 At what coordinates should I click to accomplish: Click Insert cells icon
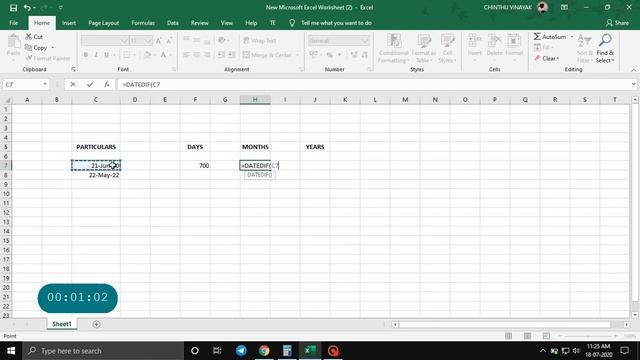pyautogui.click(x=475, y=42)
